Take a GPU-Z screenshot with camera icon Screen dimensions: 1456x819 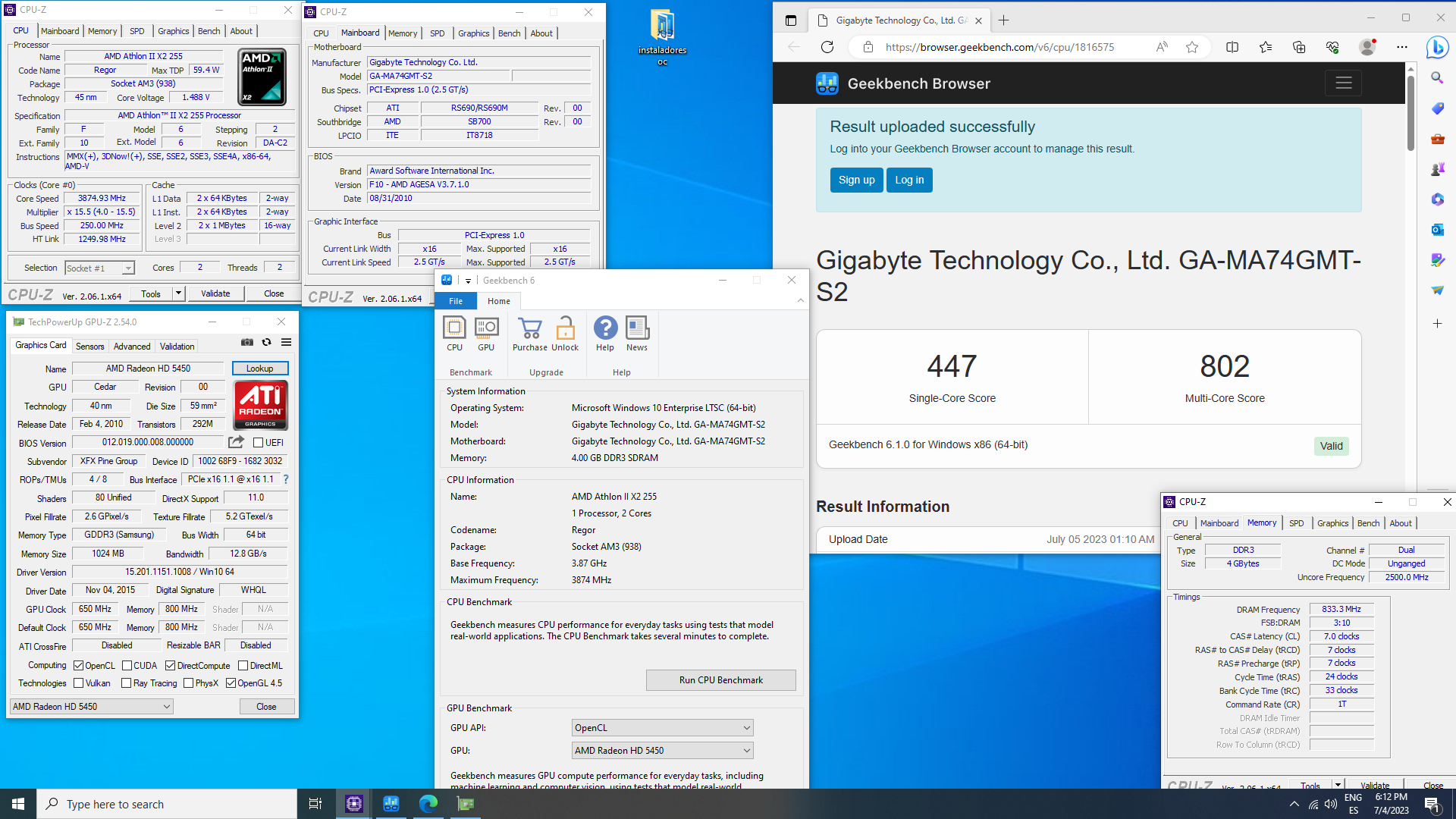(247, 343)
